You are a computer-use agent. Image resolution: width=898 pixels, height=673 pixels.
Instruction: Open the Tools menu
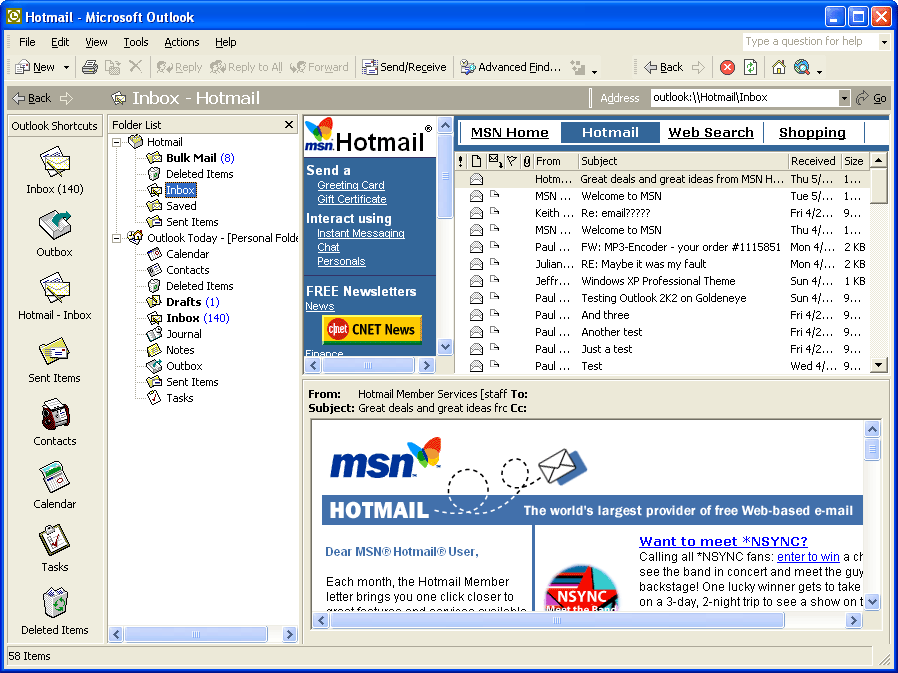tap(136, 42)
